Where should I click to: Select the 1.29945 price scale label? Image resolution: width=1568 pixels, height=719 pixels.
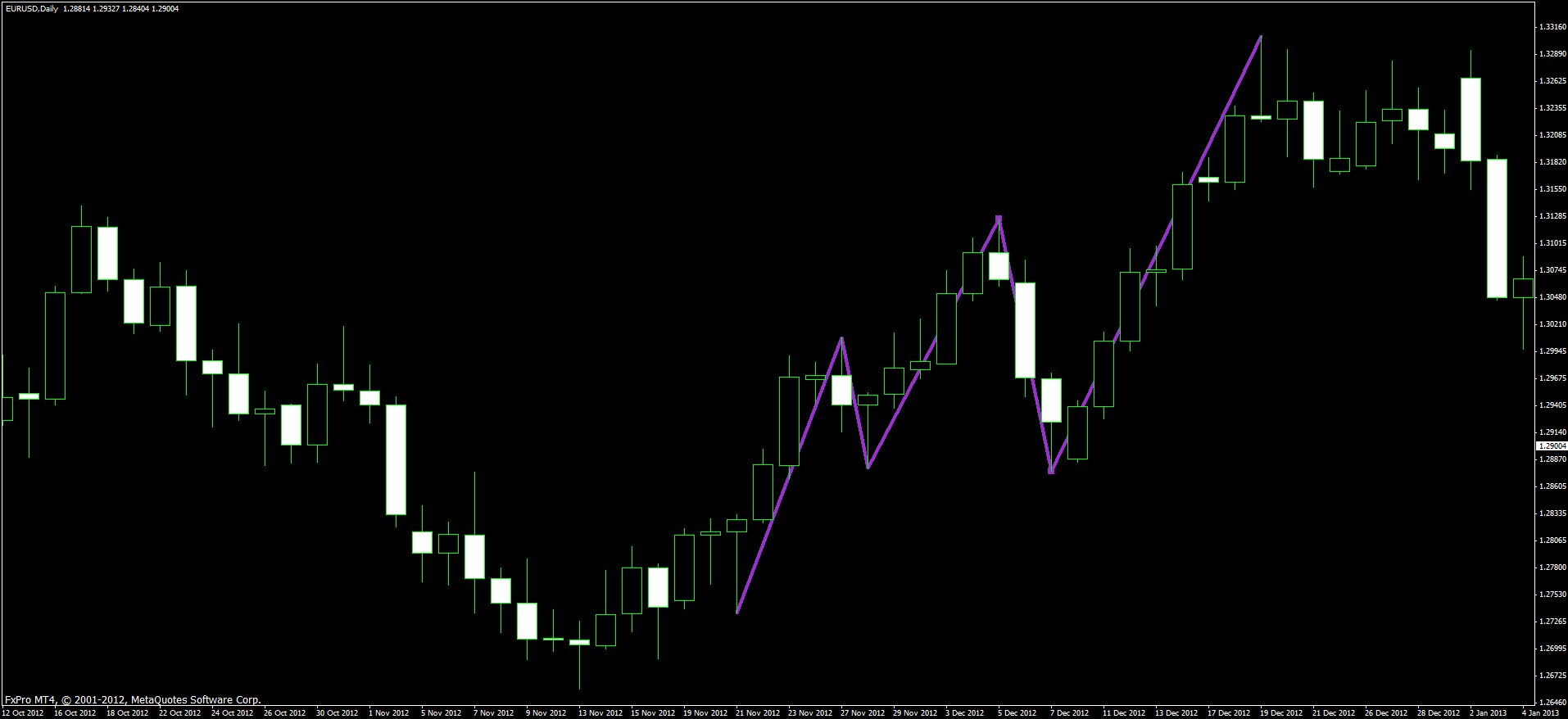pyautogui.click(x=1552, y=351)
